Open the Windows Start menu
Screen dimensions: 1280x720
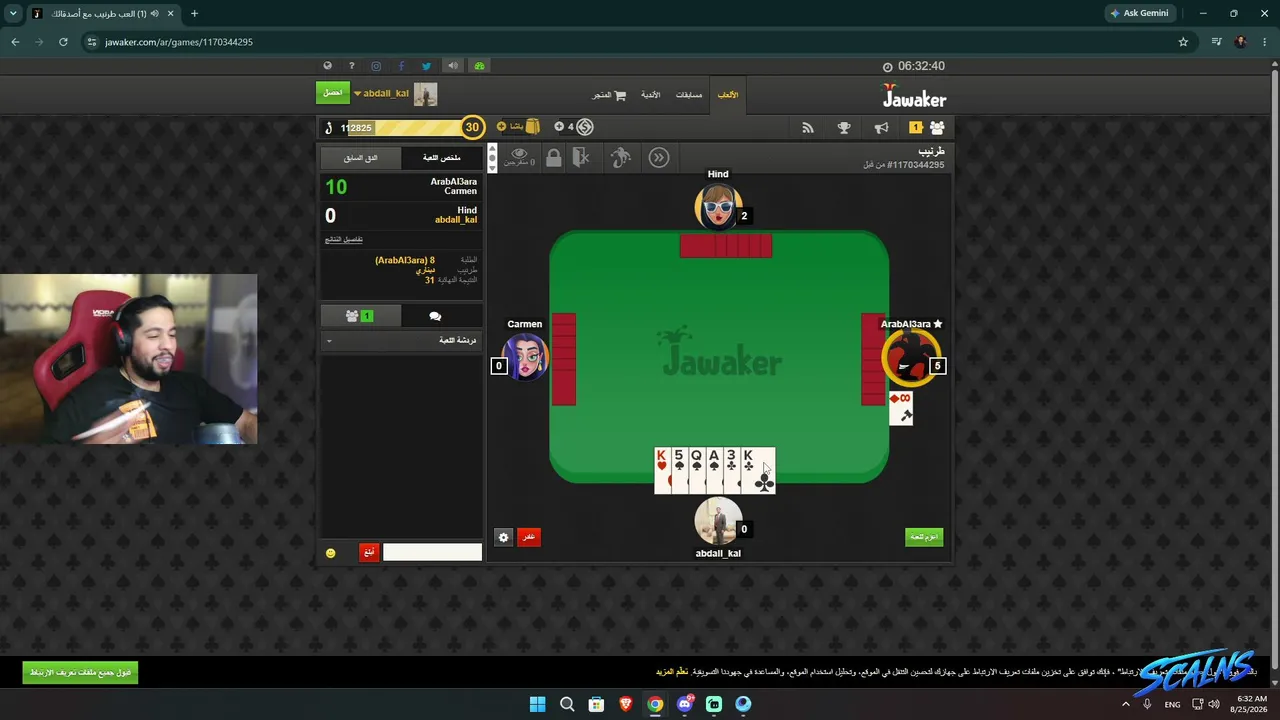pos(537,704)
